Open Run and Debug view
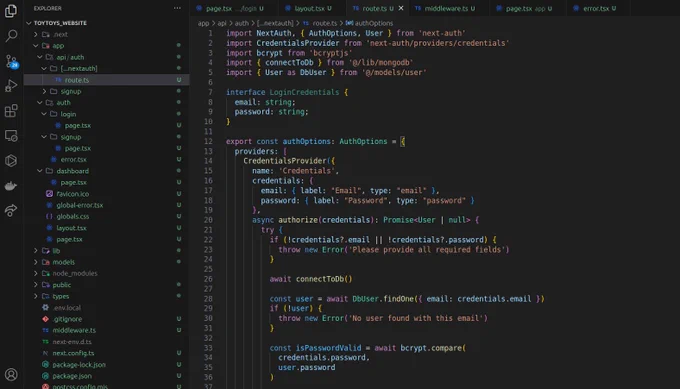This screenshot has width=680, height=389. pos(11,86)
